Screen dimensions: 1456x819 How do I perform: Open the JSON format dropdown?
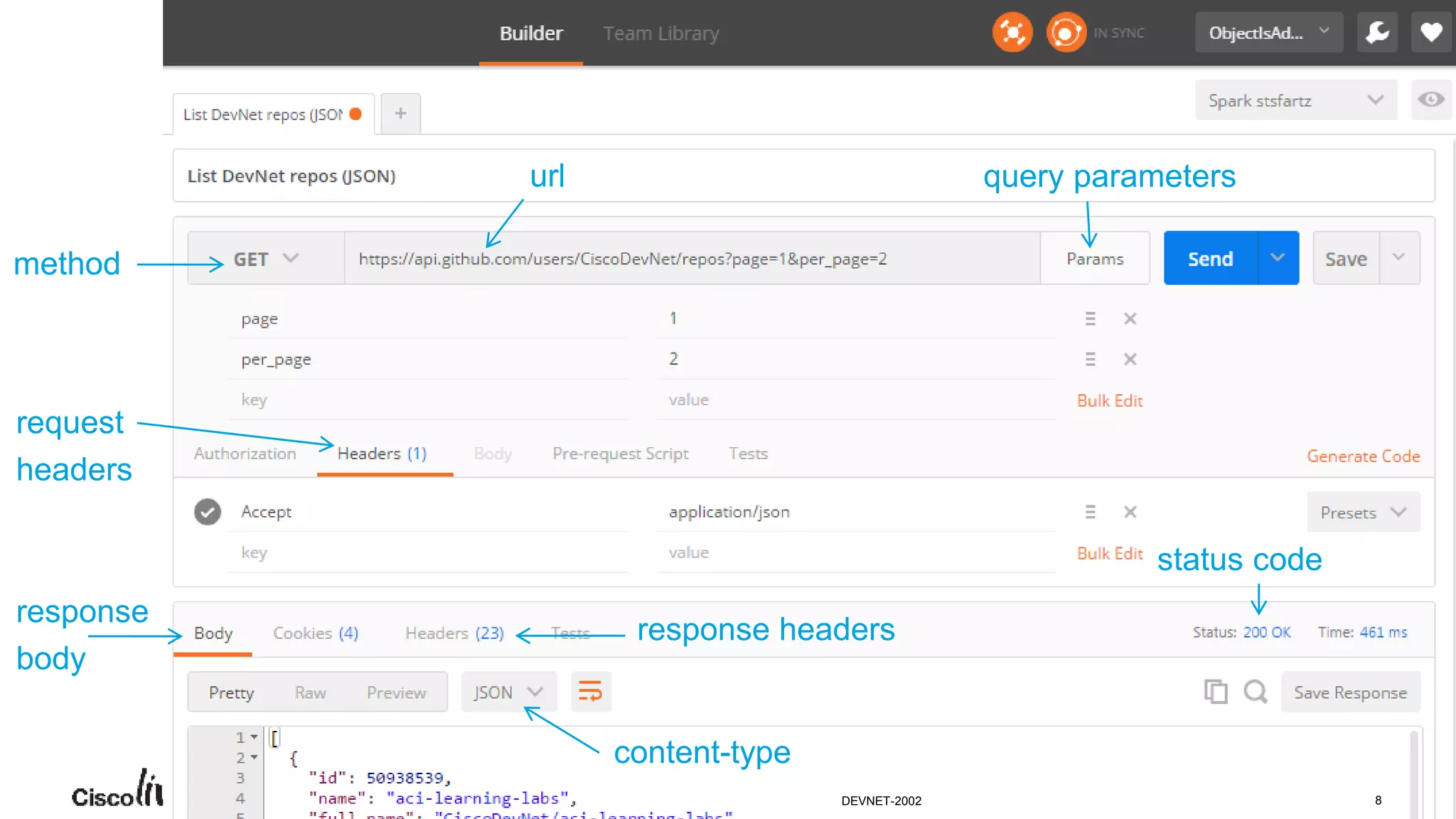coord(508,692)
